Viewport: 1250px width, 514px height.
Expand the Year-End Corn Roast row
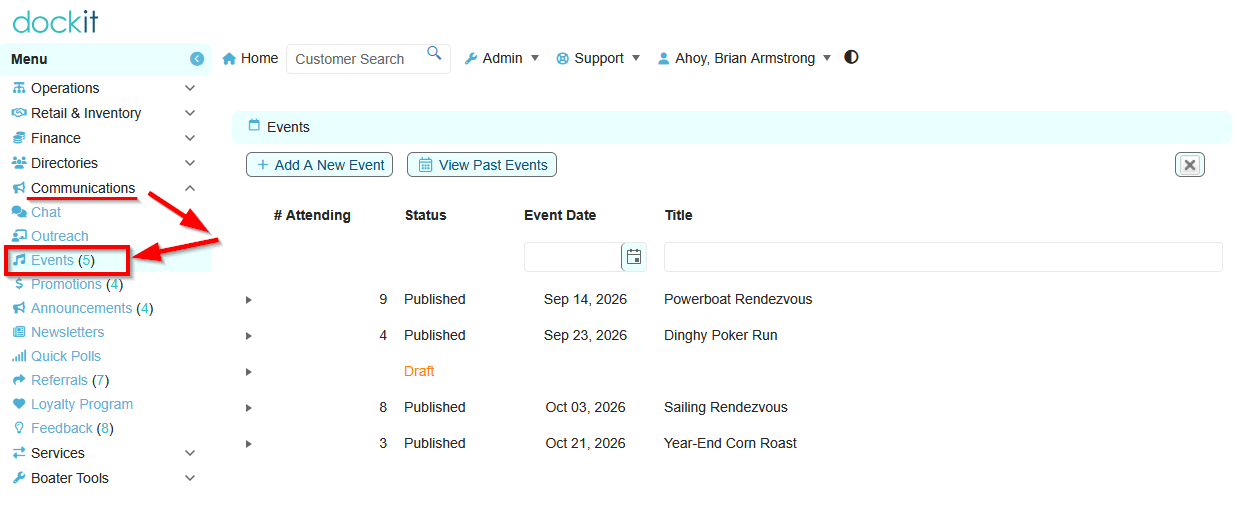pos(249,444)
